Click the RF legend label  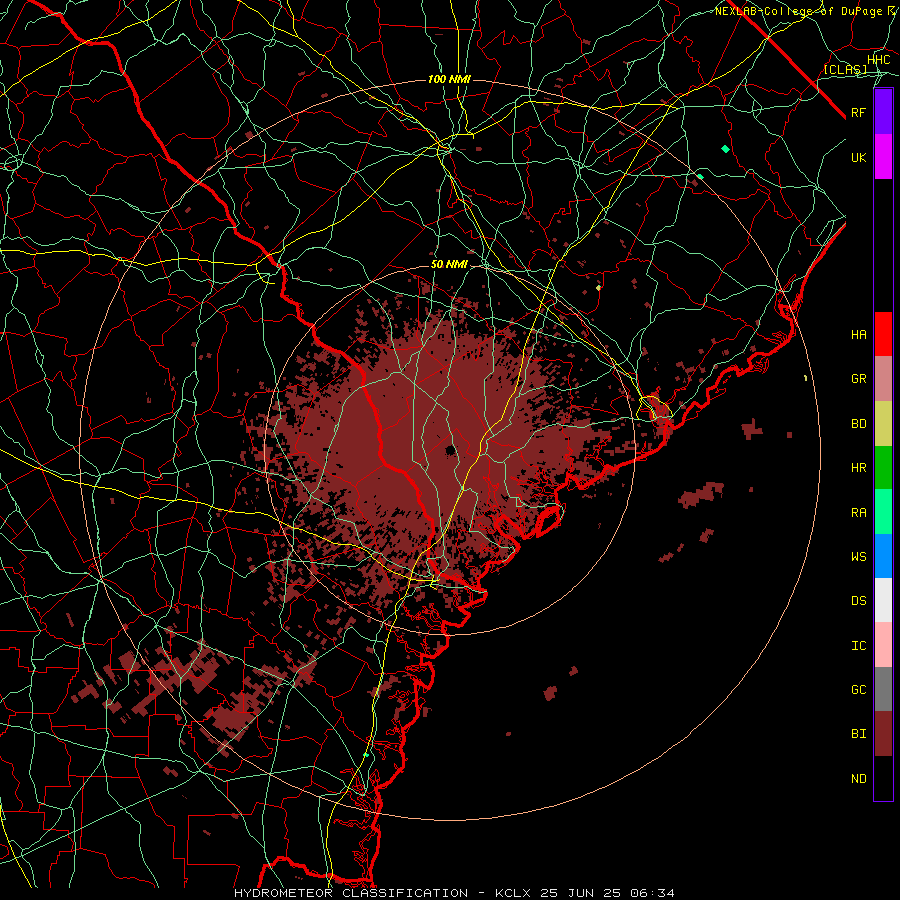coord(858,112)
